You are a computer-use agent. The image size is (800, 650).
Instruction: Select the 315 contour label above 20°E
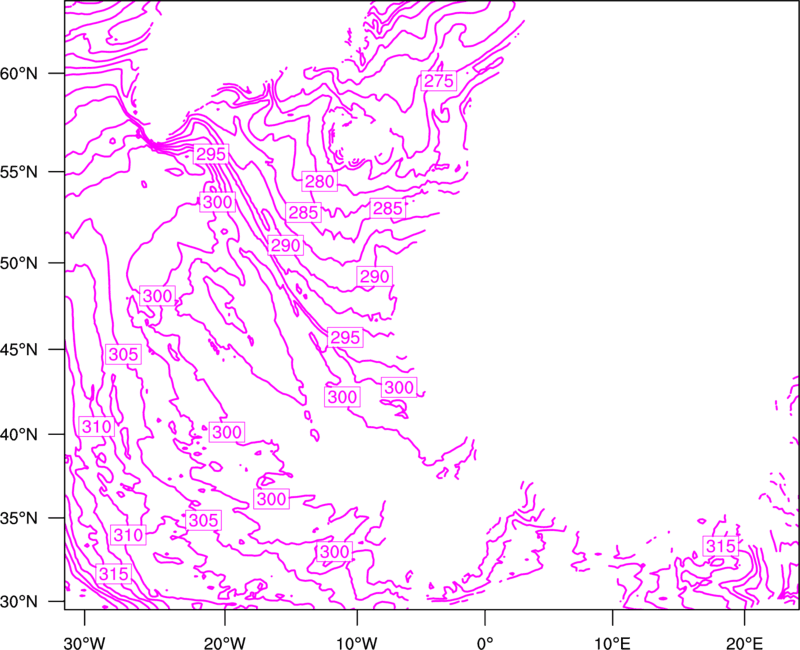(x=720, y=546)
